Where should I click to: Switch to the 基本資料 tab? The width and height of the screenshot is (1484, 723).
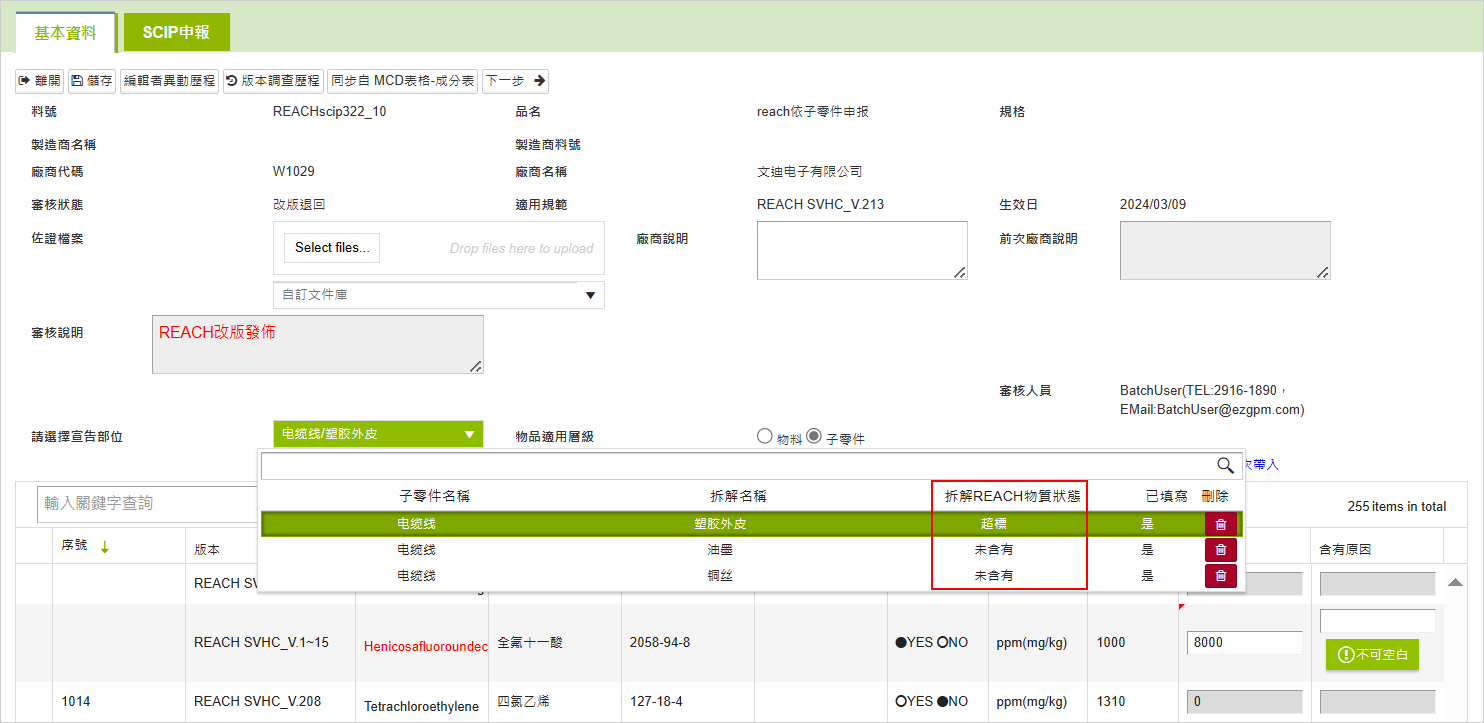pyautogui.click(x=66, y=32)
